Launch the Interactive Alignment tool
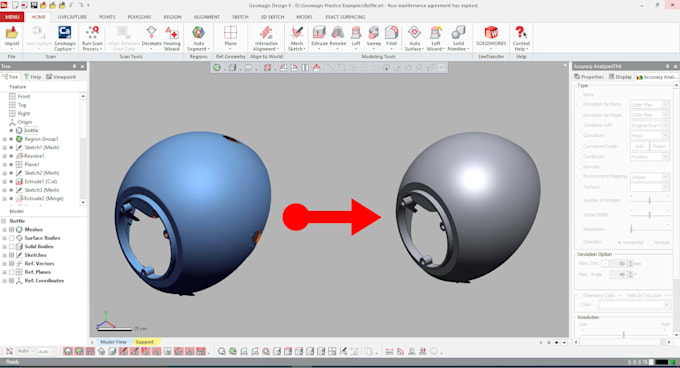680x368 pixels. click(x=266, y=38)
